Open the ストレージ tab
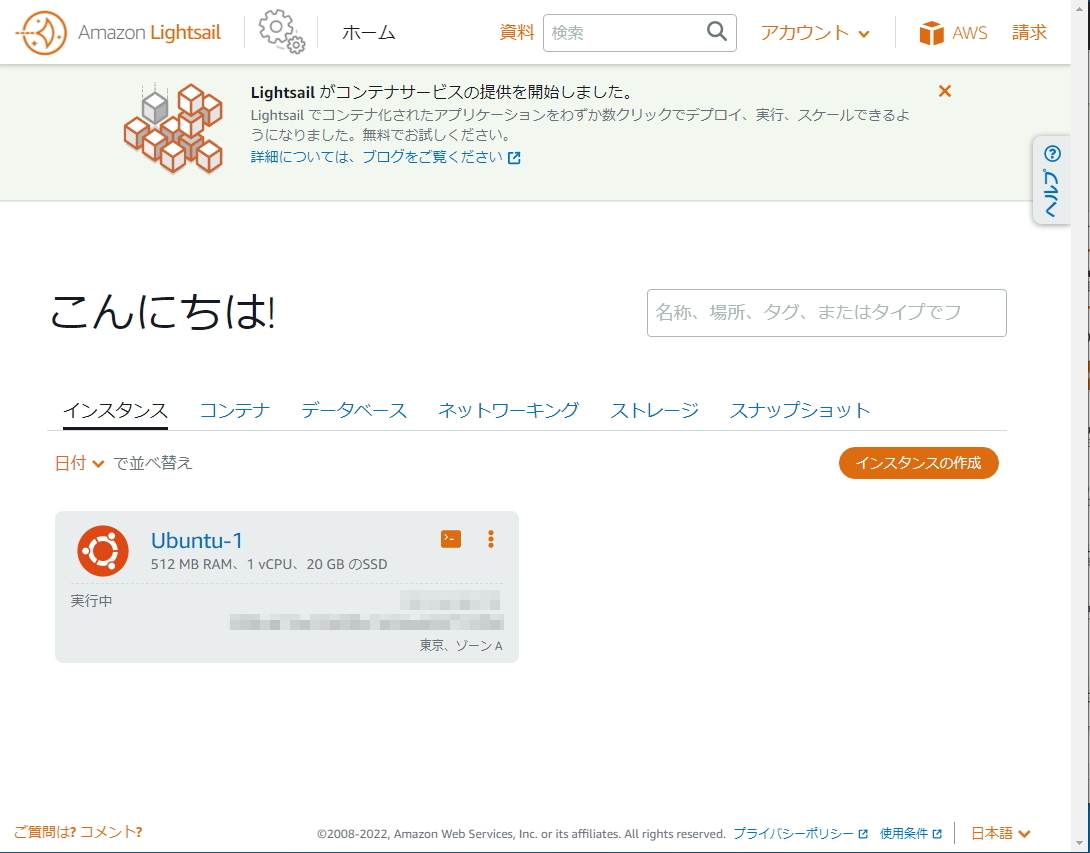 (x=654, y=410)
